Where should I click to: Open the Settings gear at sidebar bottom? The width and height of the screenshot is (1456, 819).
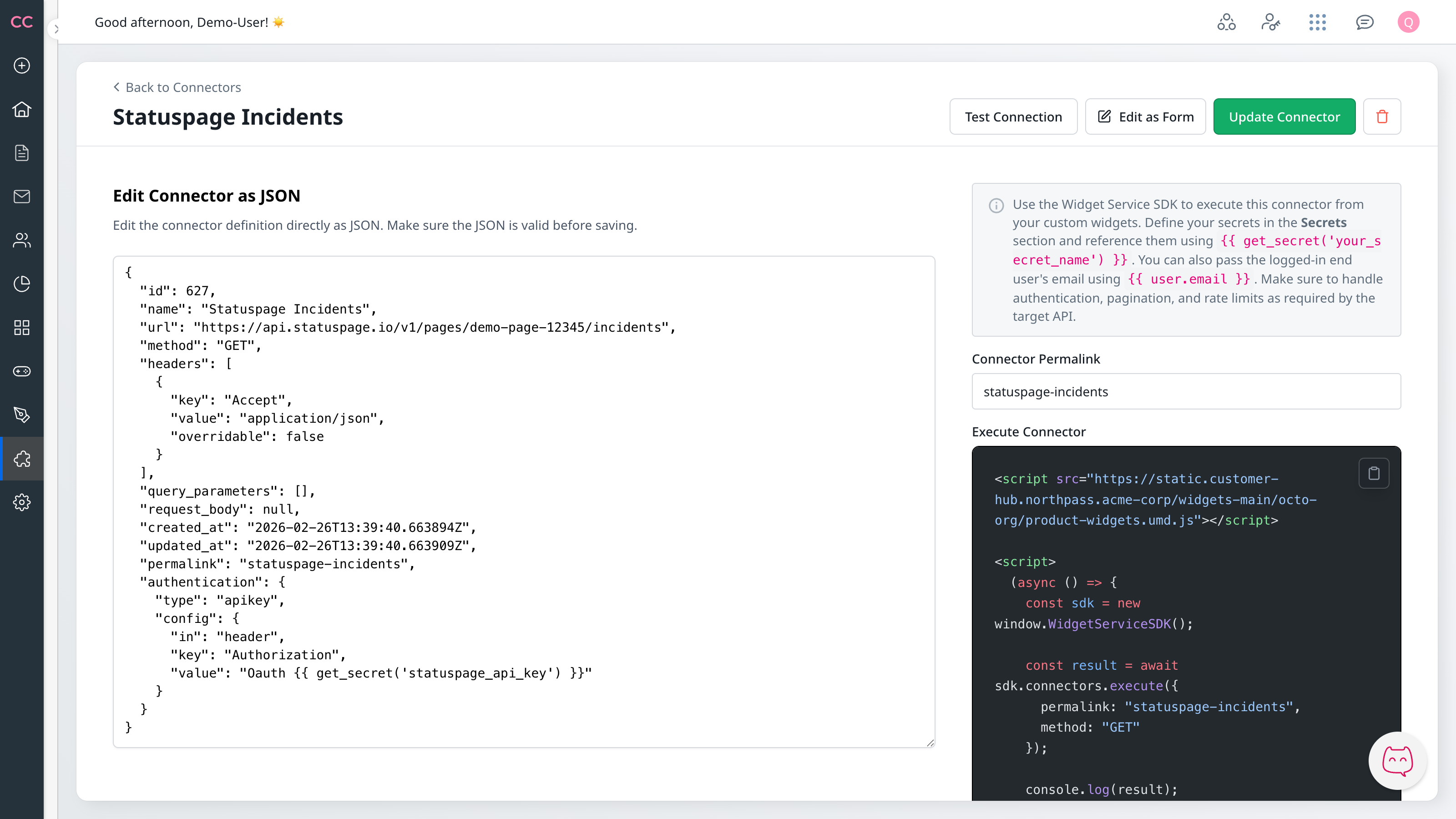(x=21, y=502)
